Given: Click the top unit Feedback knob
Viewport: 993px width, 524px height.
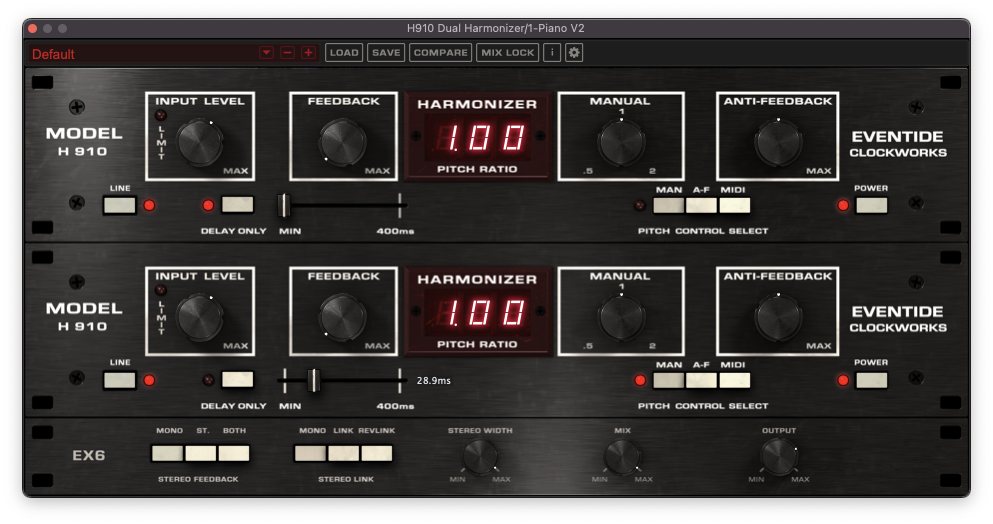Looking at the screenshot, I should pos(343,141).
